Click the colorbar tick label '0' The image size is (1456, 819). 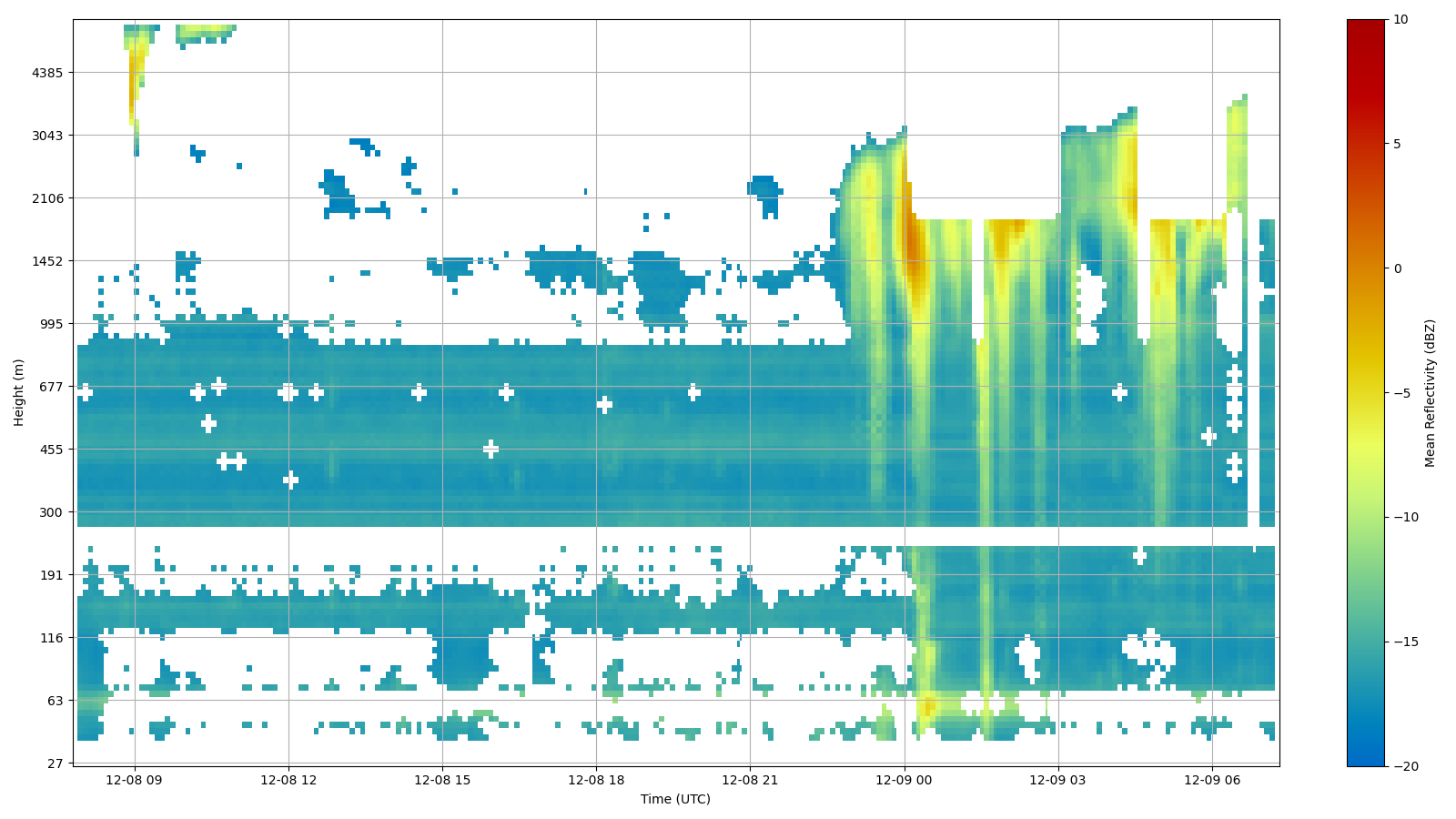tap(1397, 268)
